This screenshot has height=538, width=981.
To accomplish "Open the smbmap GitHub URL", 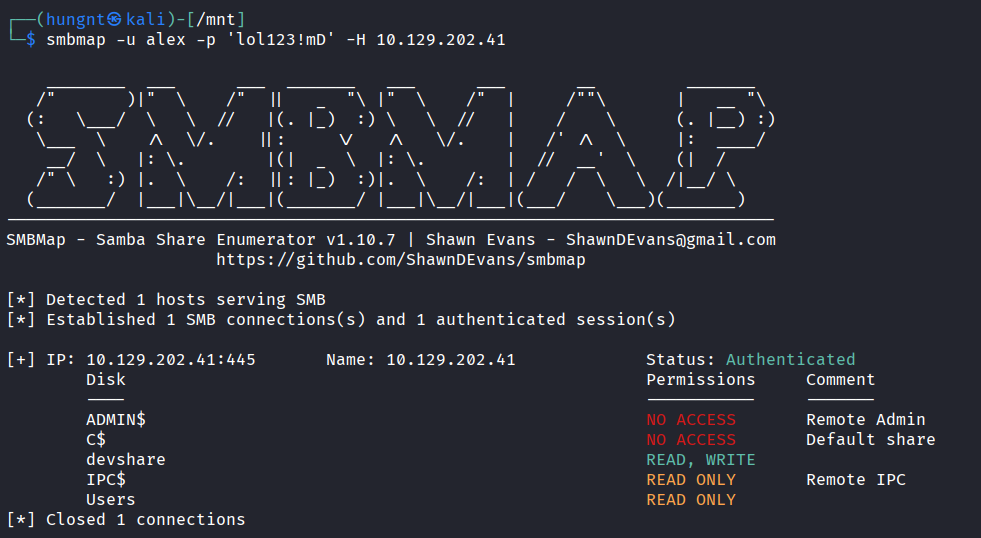I will tap(401, 260).
